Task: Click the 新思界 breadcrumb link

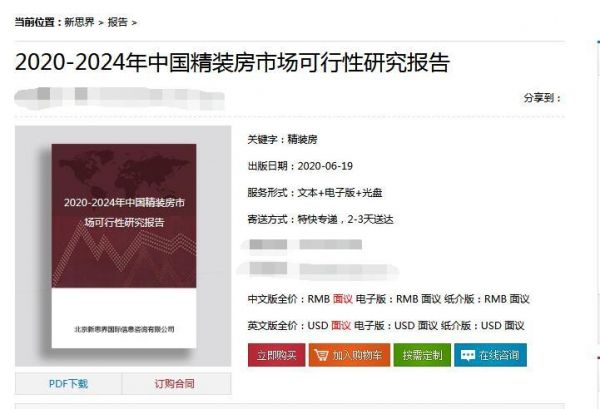Action: (79, 22)
